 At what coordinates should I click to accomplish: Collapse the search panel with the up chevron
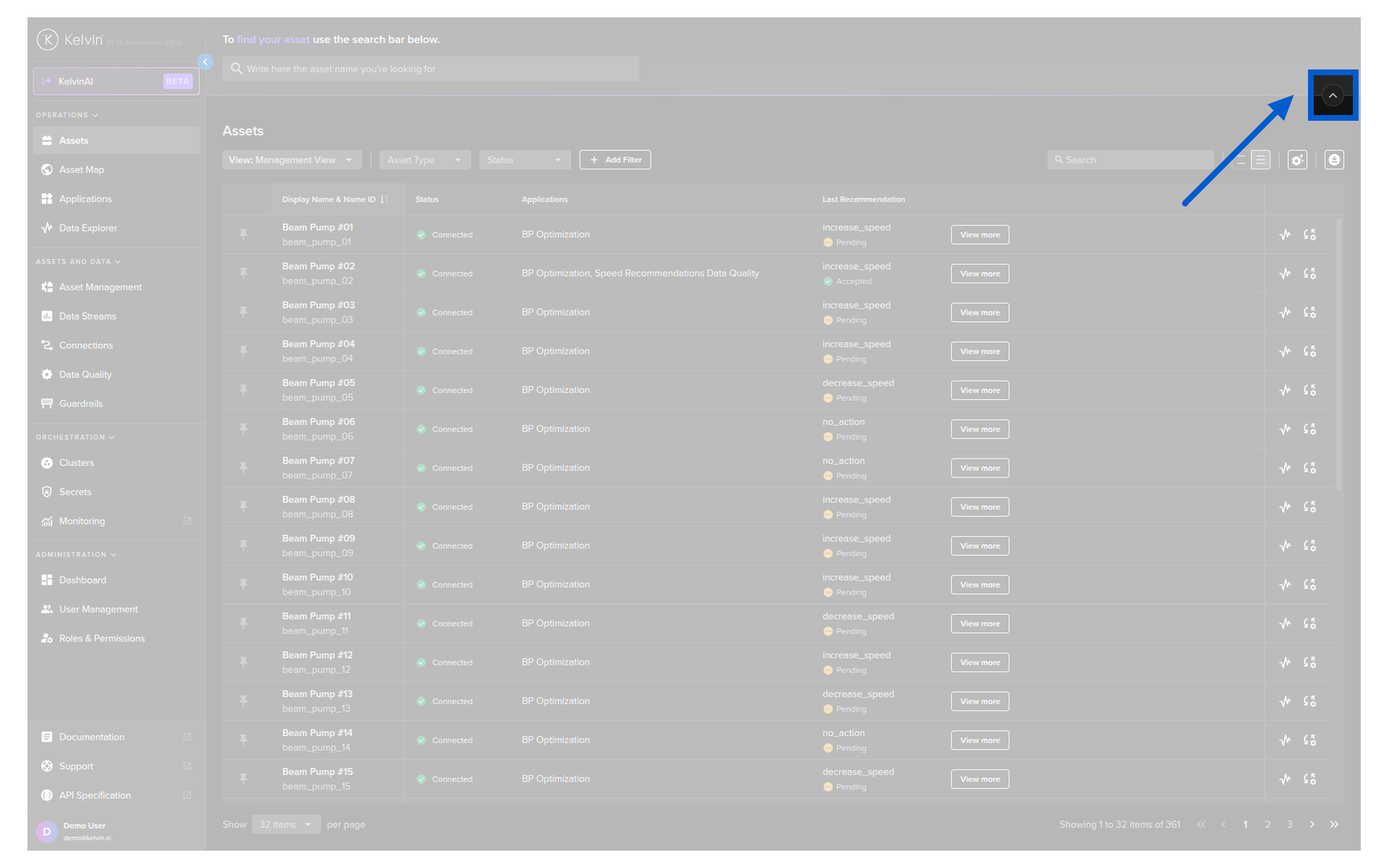click(x=1332, y=95)
